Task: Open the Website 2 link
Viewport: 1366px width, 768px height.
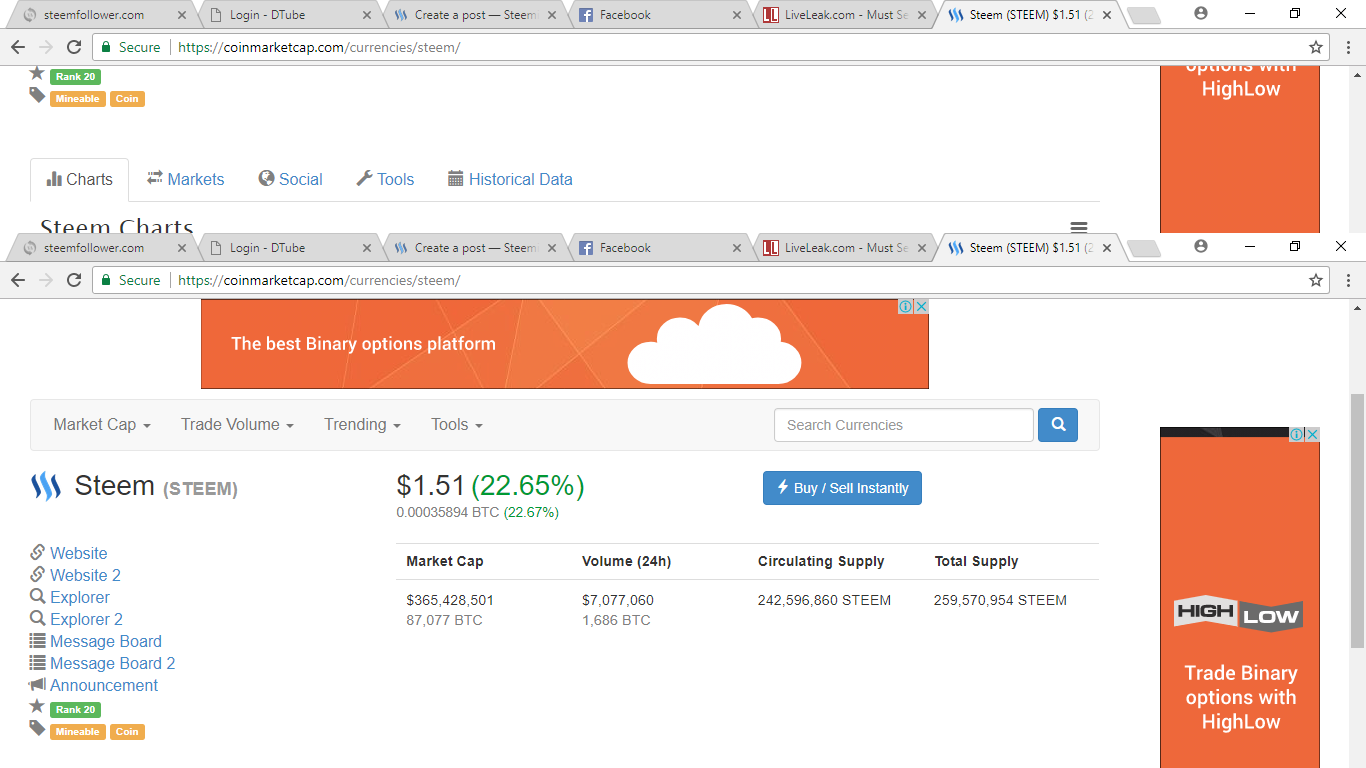Action: click(x=85, y=575)
